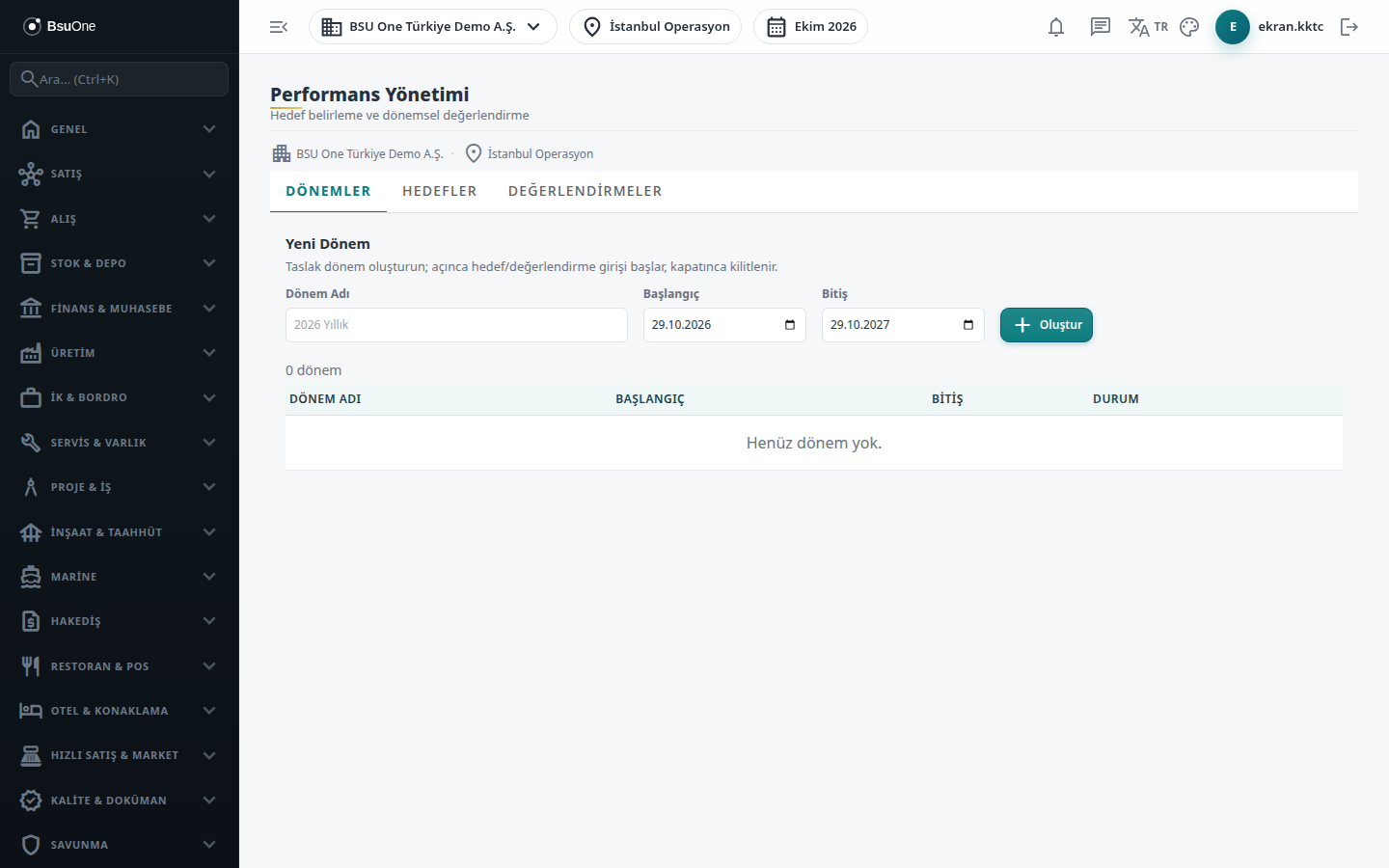1389x868 pixels.
Task: Expand the Otel & Konaklama section
Action: (x=120, y=711)
